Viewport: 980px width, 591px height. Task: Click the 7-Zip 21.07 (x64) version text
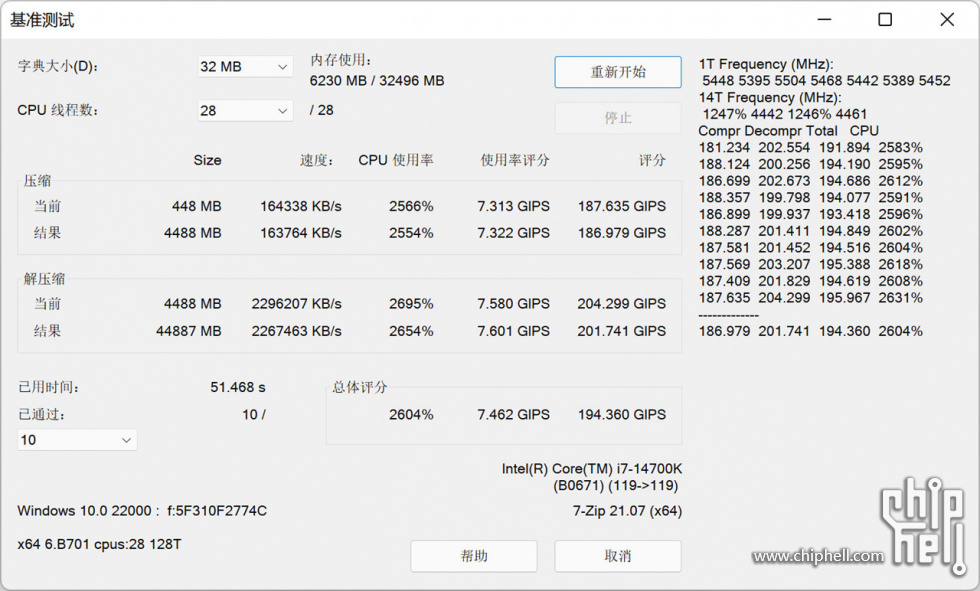tap(628, 511)
